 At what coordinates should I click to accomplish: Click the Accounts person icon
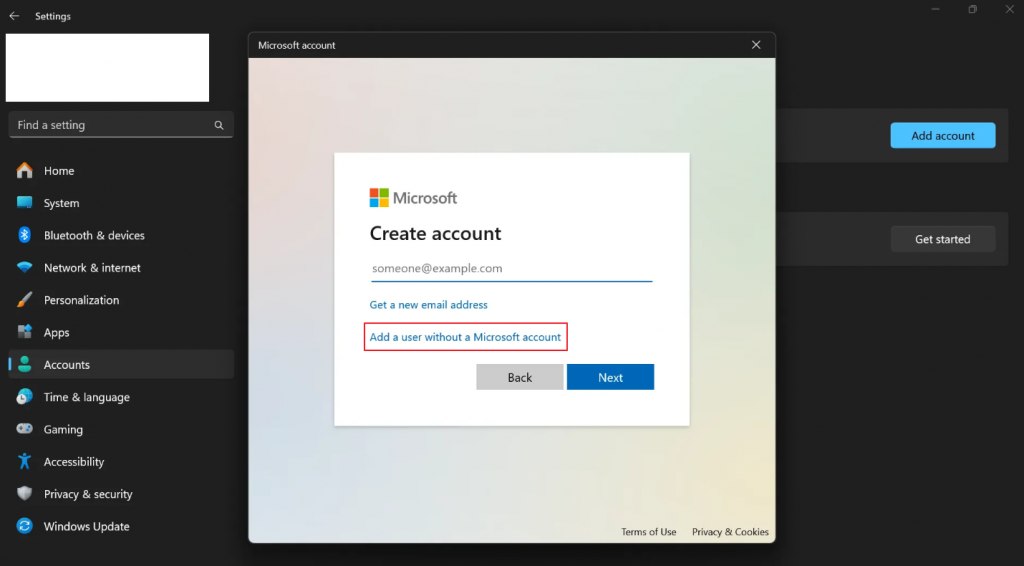(x=25, y=364)
